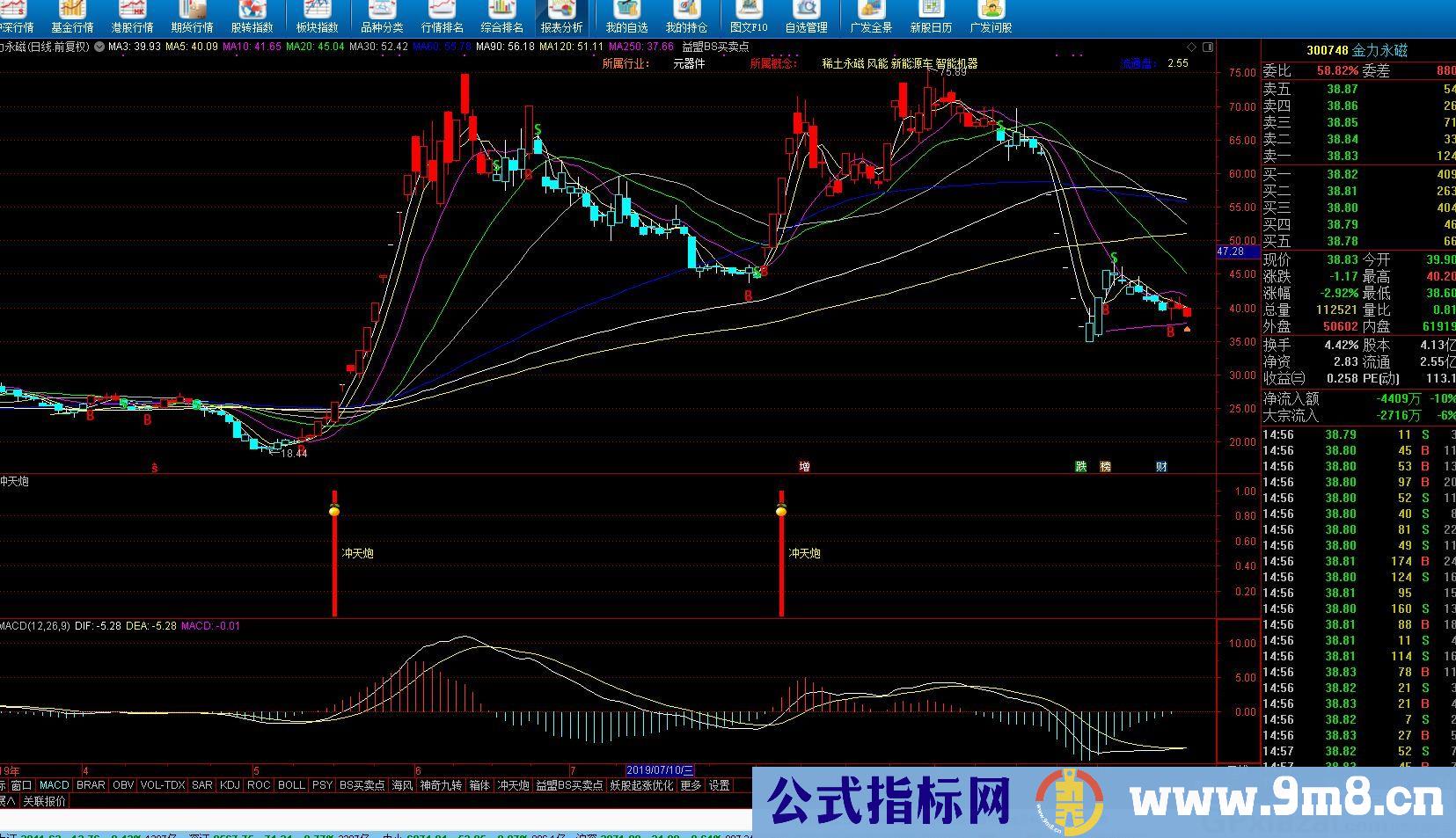Select the 行情排名 toolbar icon
The width and height of the screenshot is (1456, 838).
(x=443, y=17)
